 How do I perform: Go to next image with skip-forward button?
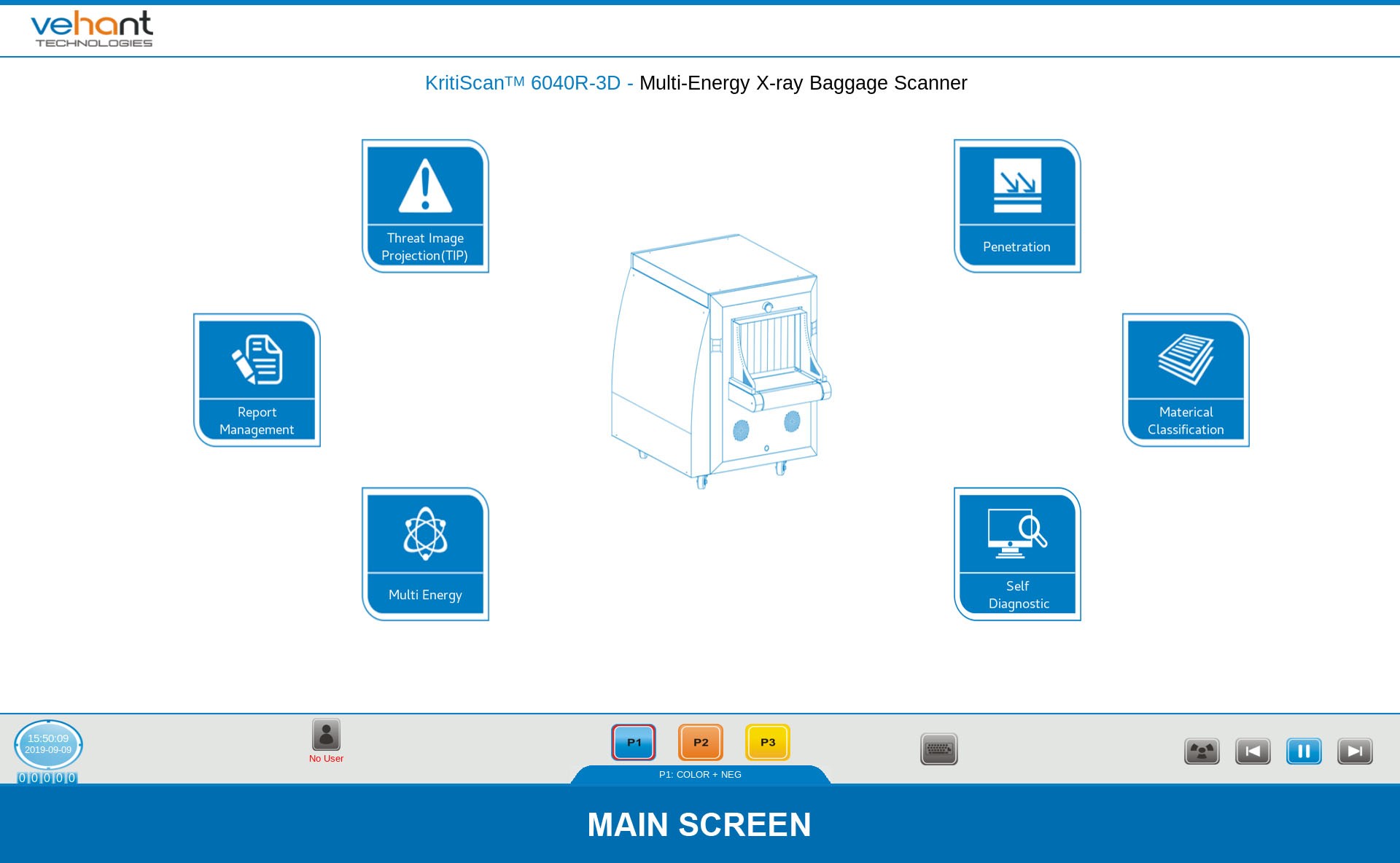tap(1355, 751)
